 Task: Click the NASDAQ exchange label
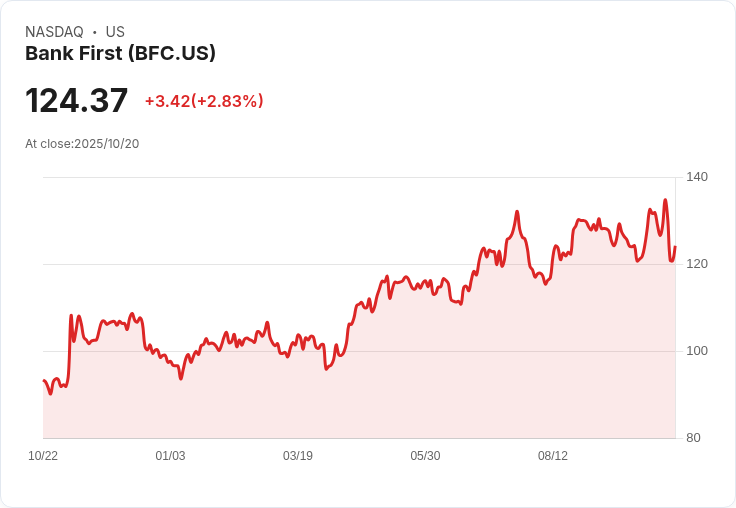[x=54, y=32]
